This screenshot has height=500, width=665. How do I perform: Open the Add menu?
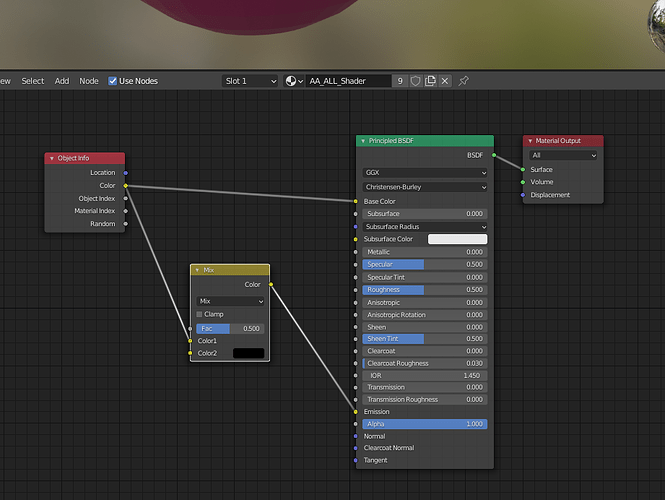(x=62, y=81)
